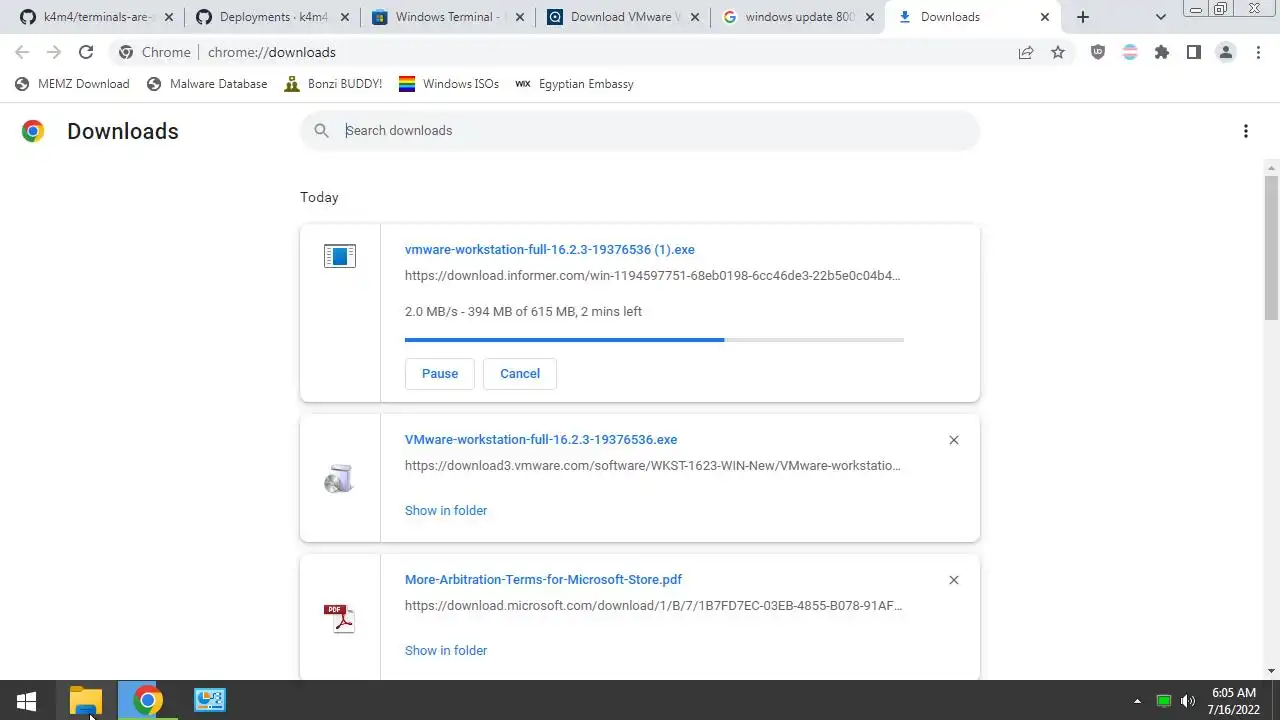The height and width of the screenshot is (720, 1280).
Task: Open the Extensions puzzle piece menu
Action: (1162, 52)
